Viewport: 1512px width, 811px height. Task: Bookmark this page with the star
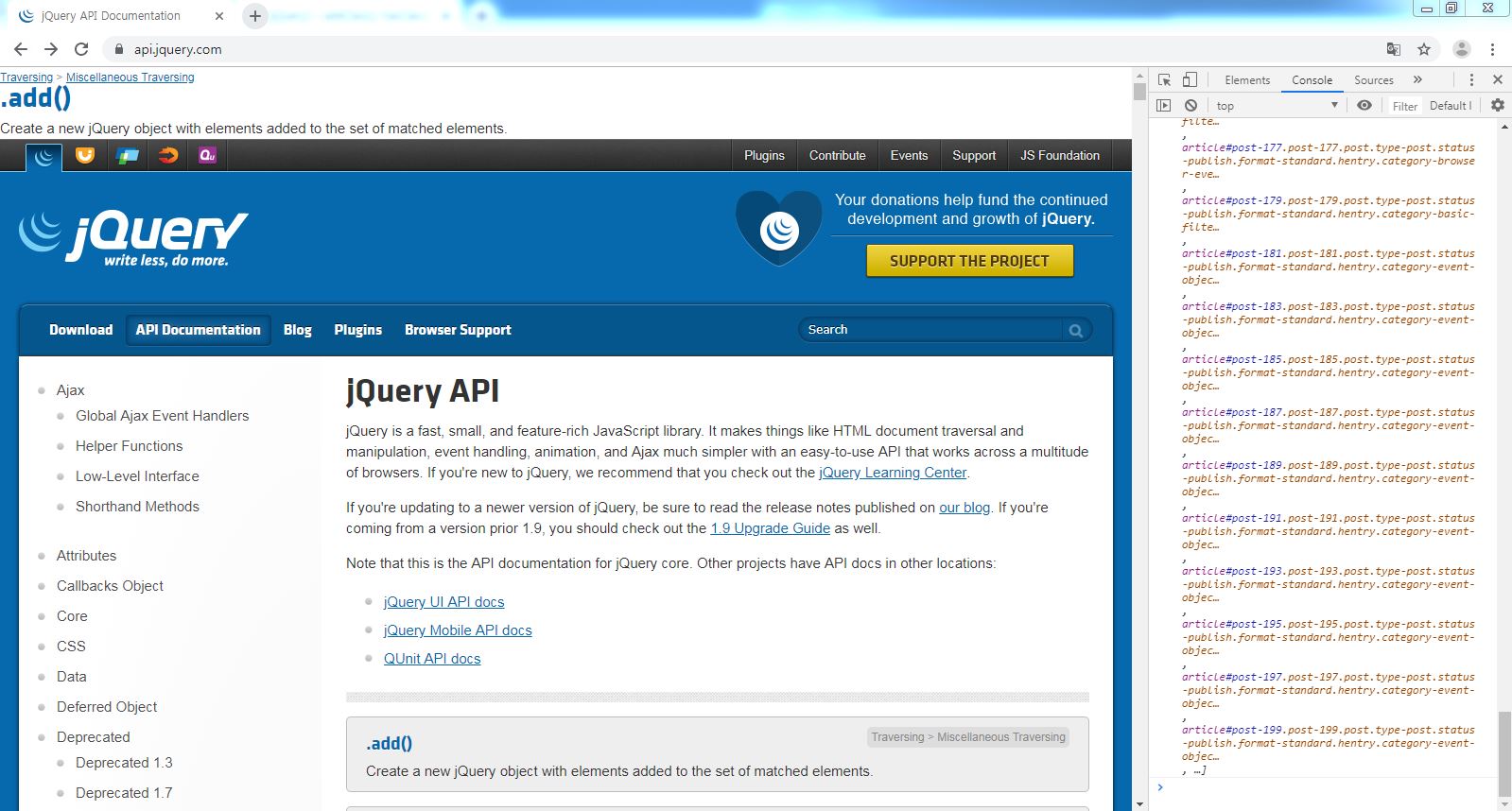tap(1424, 49)
